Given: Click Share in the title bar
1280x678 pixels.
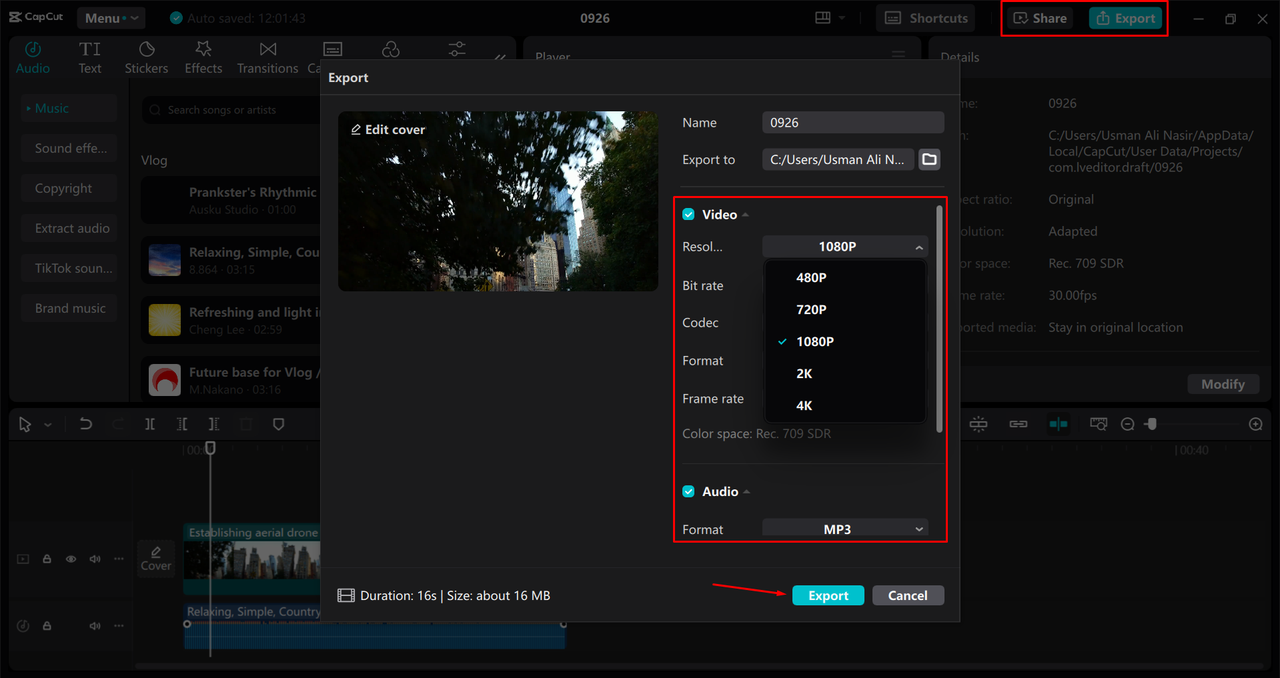Looking at the screenshot, I should (1040, 18).
